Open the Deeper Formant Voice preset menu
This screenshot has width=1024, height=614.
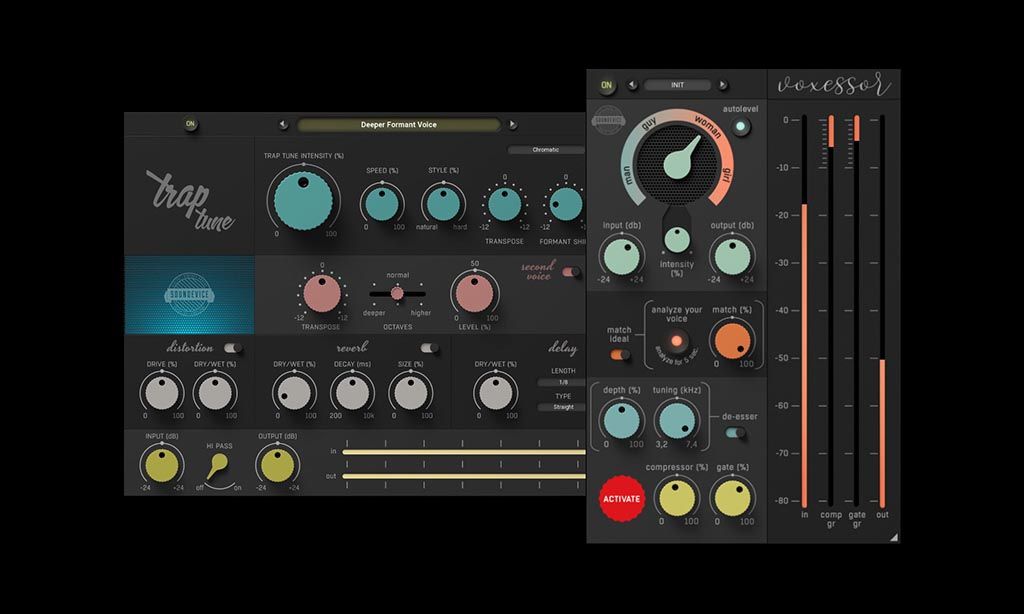[398, 124]
